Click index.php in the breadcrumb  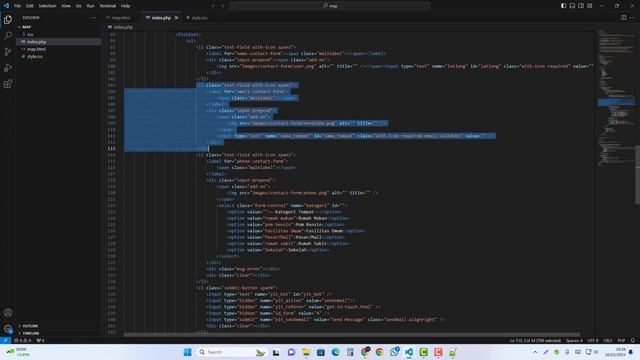[123, 27]
